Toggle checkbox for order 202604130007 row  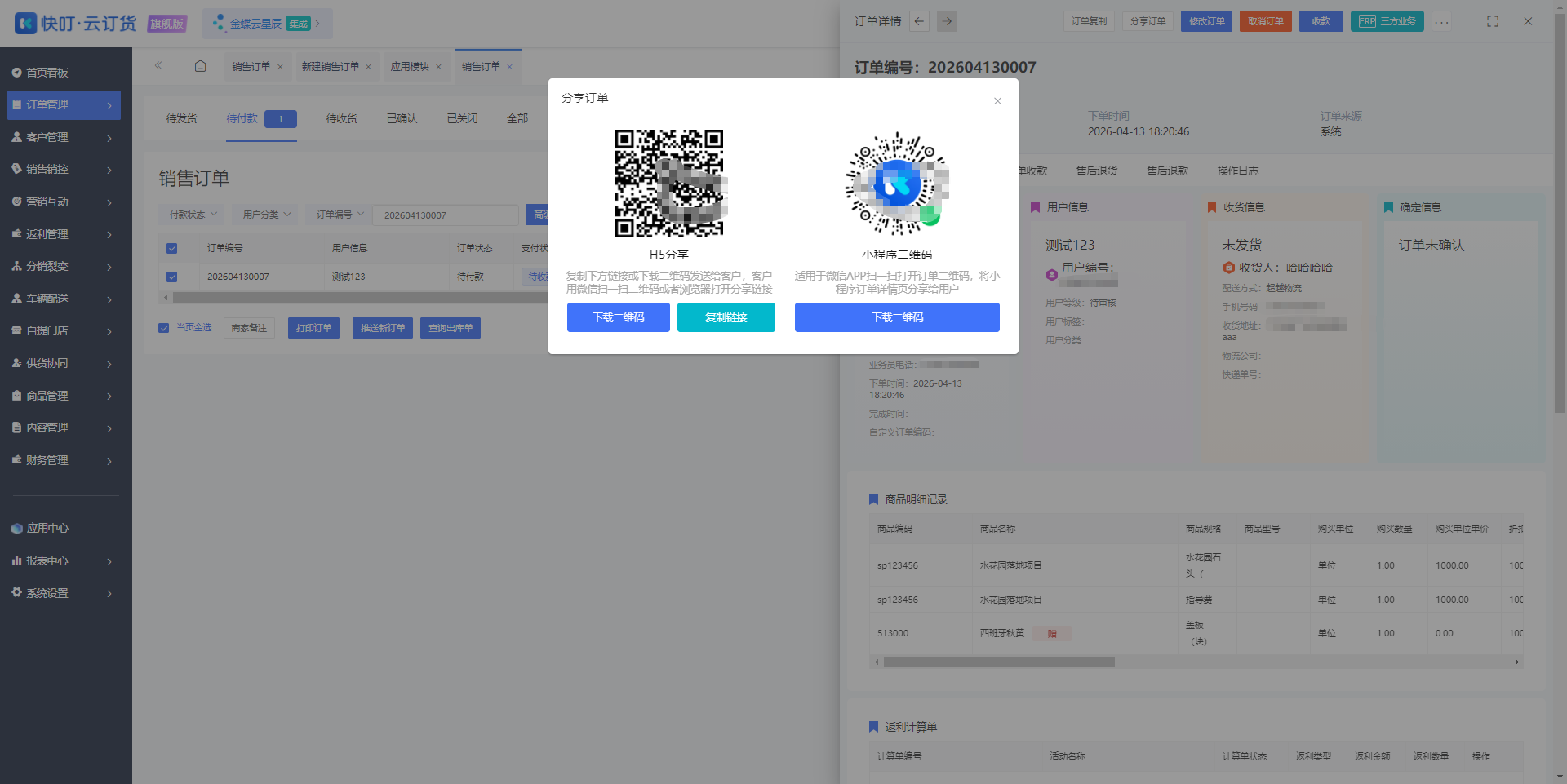pos(171,277)
